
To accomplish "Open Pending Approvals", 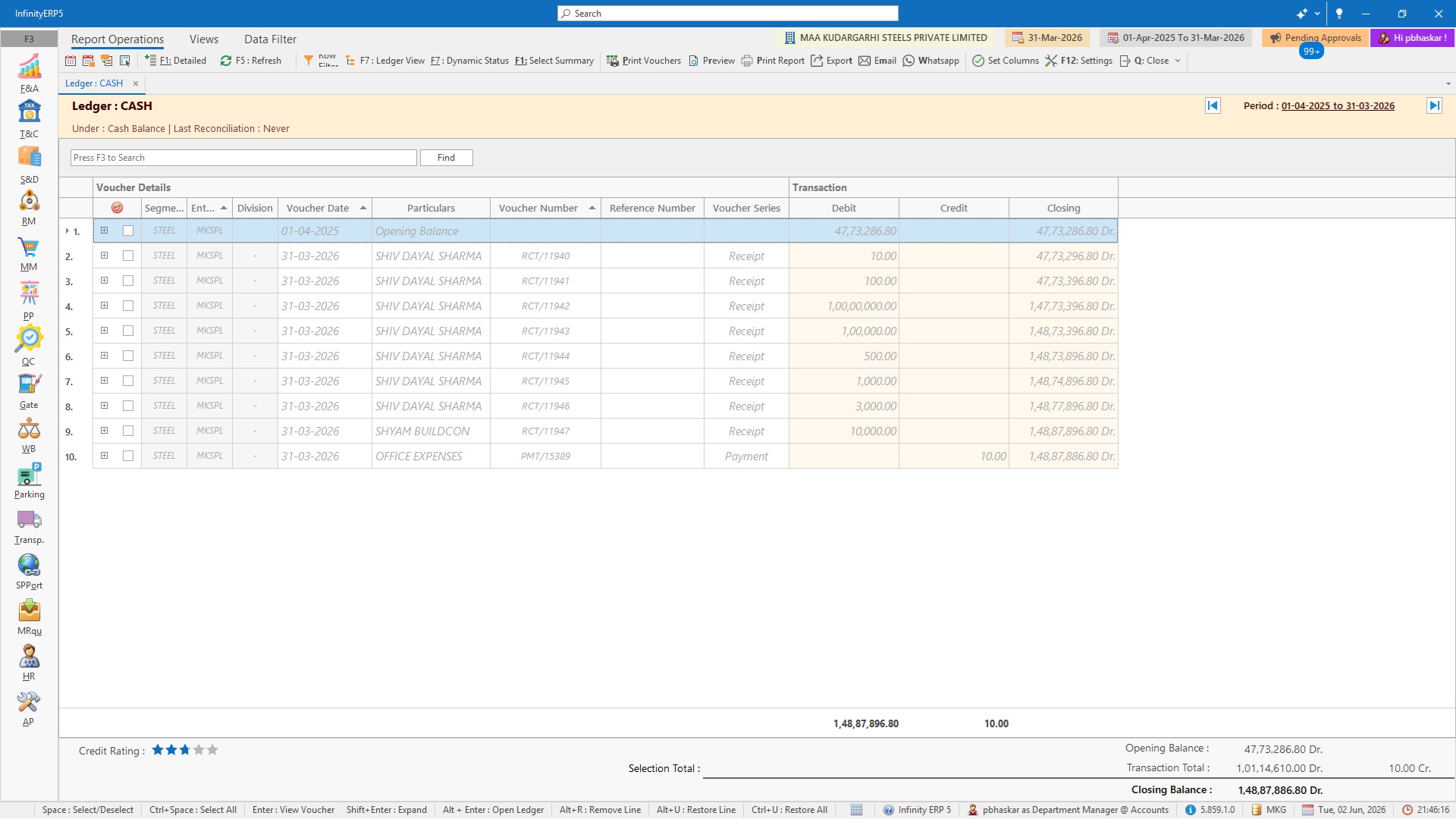I will click(1315, 38).
